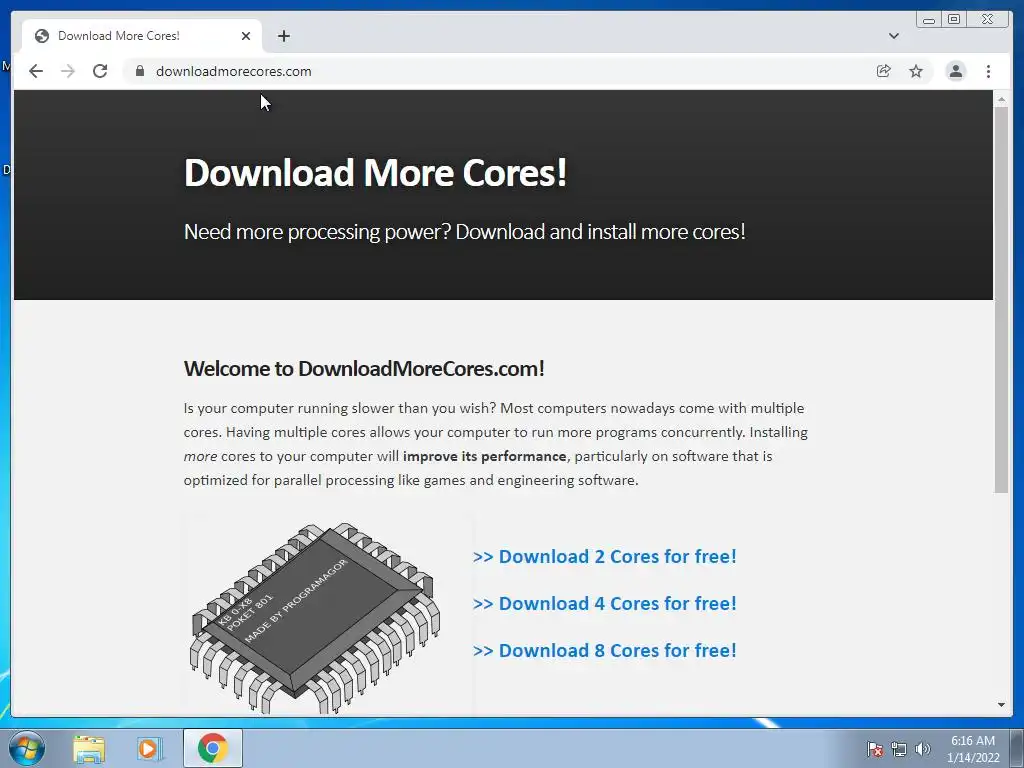The width and height of the screenshot is (1024, 768).
Task: Click the Show desktop button
Action: click(x=1017, y=748)
